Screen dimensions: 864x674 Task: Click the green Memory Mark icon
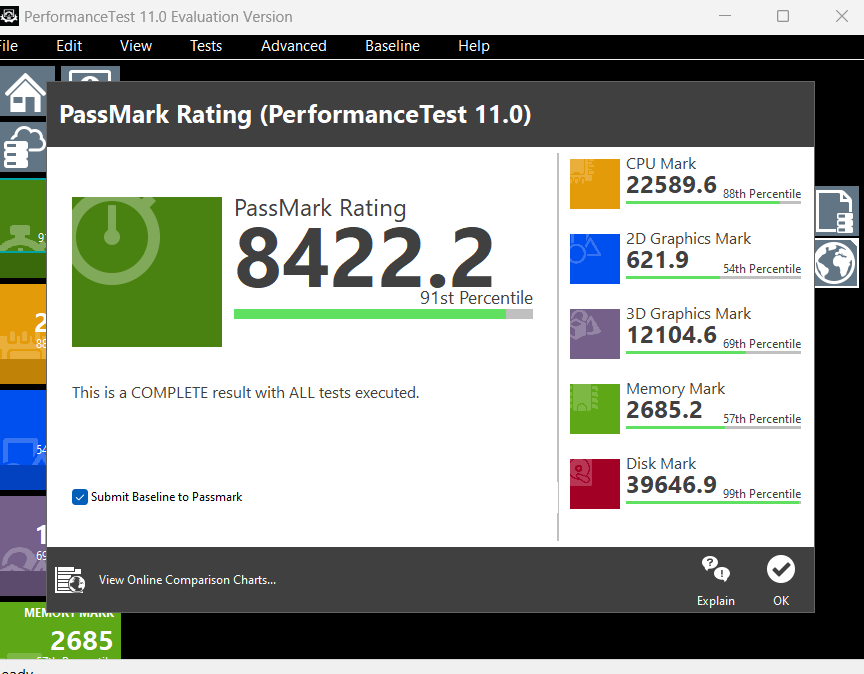point(595,409)
